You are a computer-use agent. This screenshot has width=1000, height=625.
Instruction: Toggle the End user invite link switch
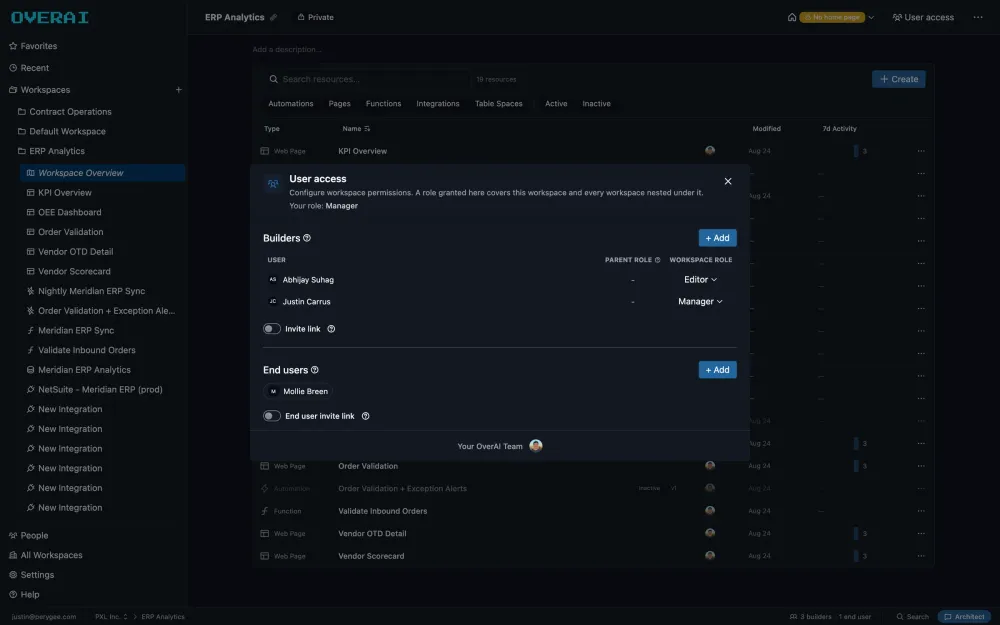(272, 416)
